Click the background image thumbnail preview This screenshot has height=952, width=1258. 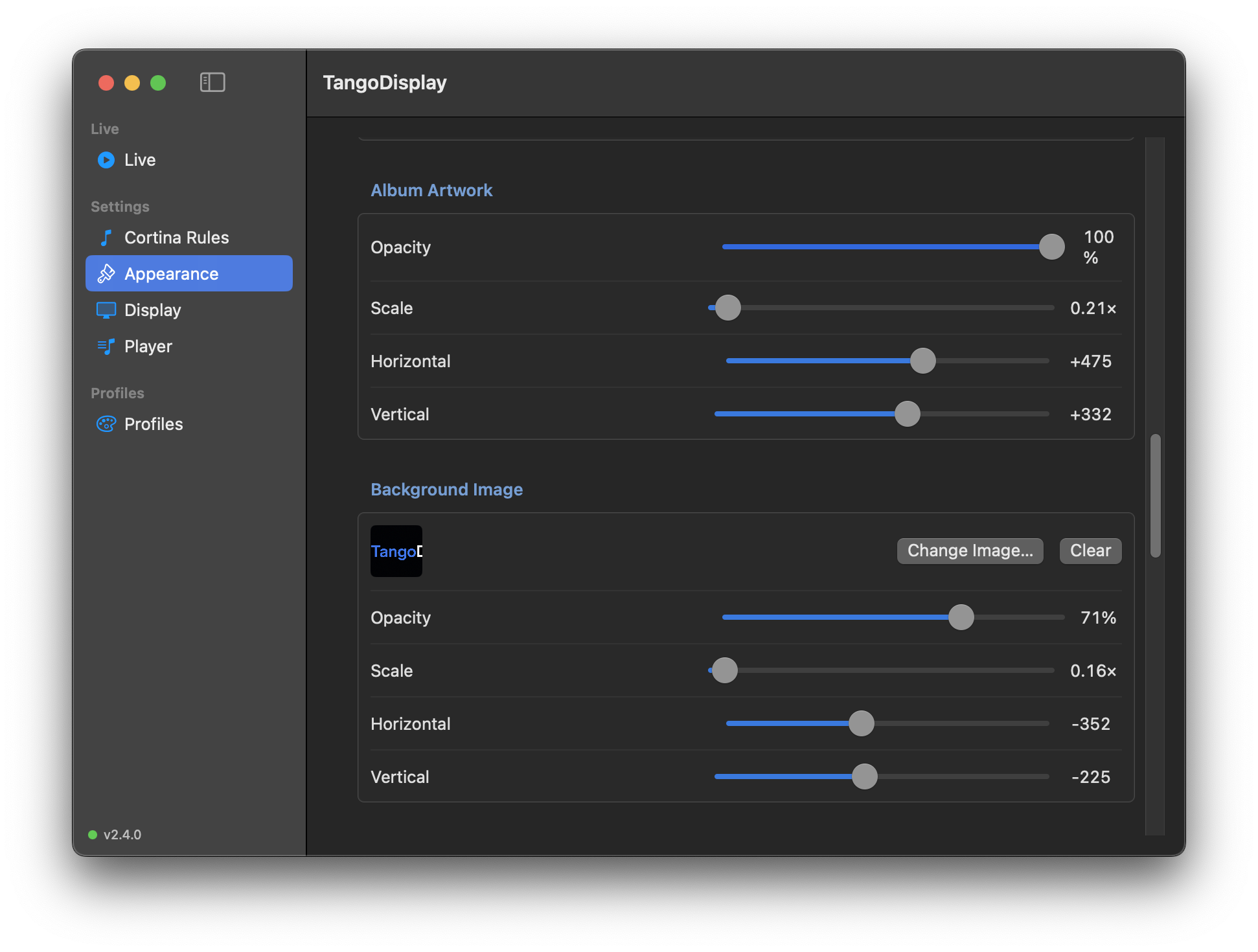click(396, 551)
